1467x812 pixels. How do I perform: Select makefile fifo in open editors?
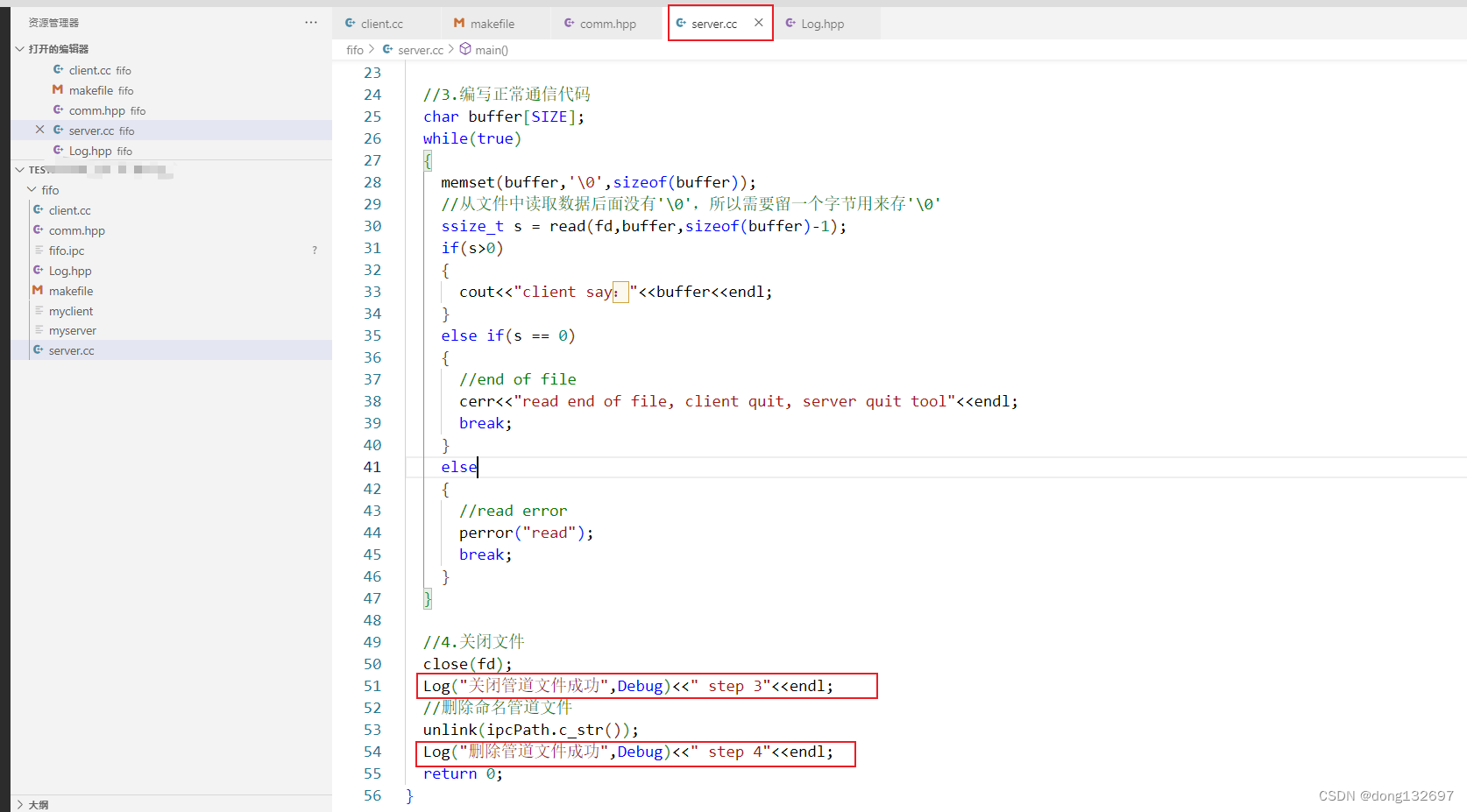pyautogui.click(x=171, y=90)
